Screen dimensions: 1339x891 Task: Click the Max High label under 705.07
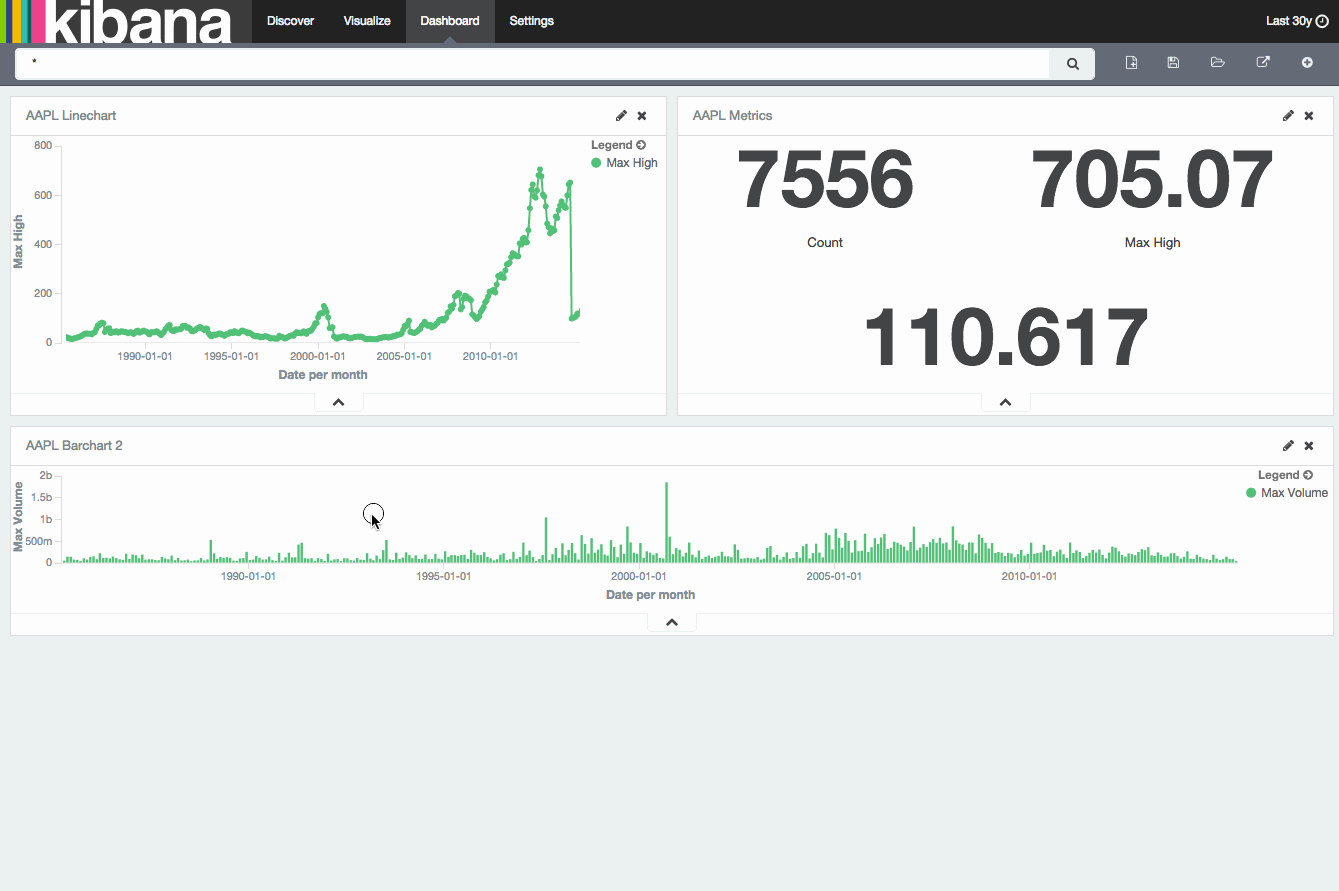tap(1152, 243)
